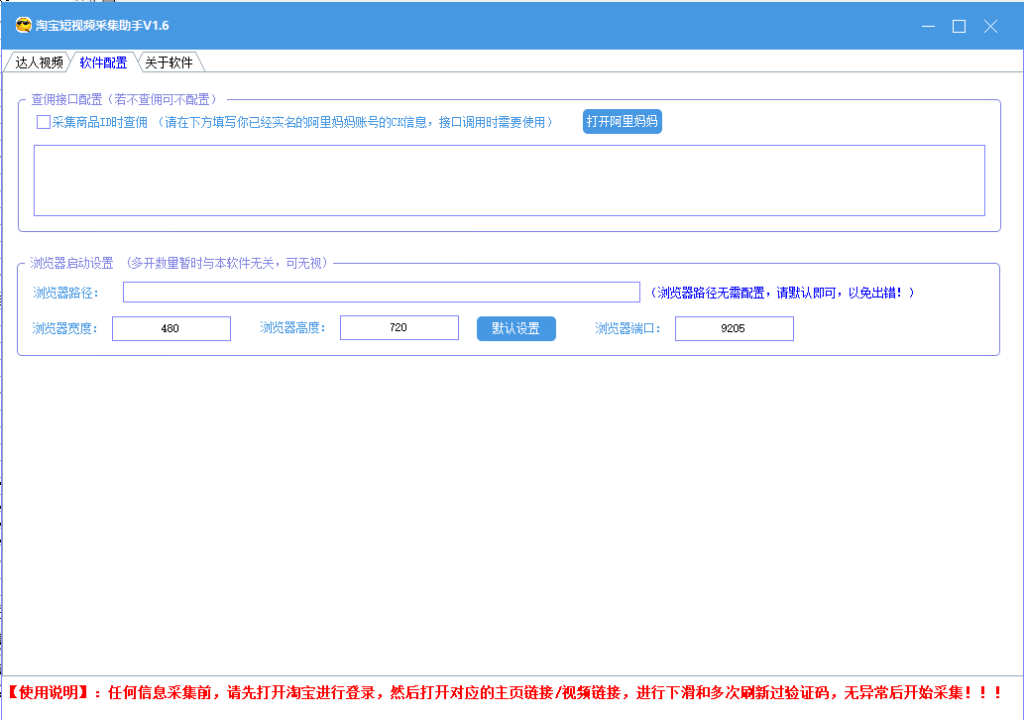Click the 浏览器端口 field showing 9205
The image size is (1024, 720).
(734, 328)
